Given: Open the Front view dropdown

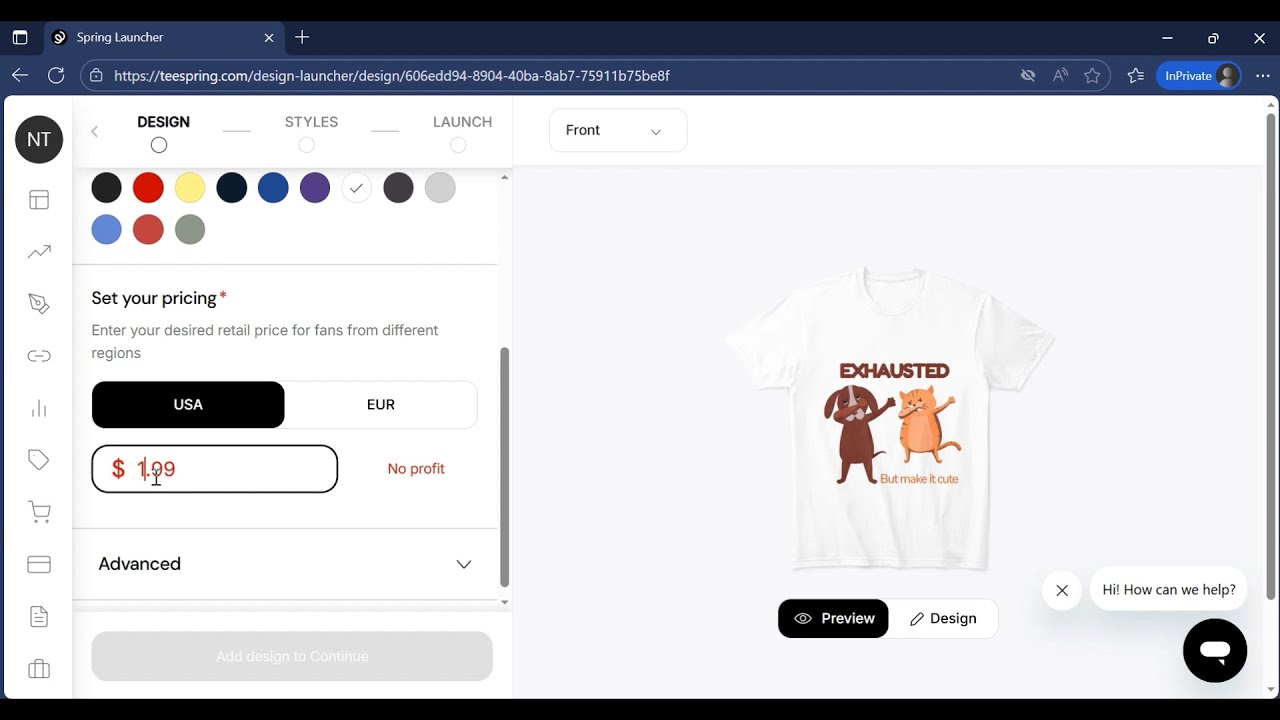Looking at the screenshot, I should click(618, 131).
